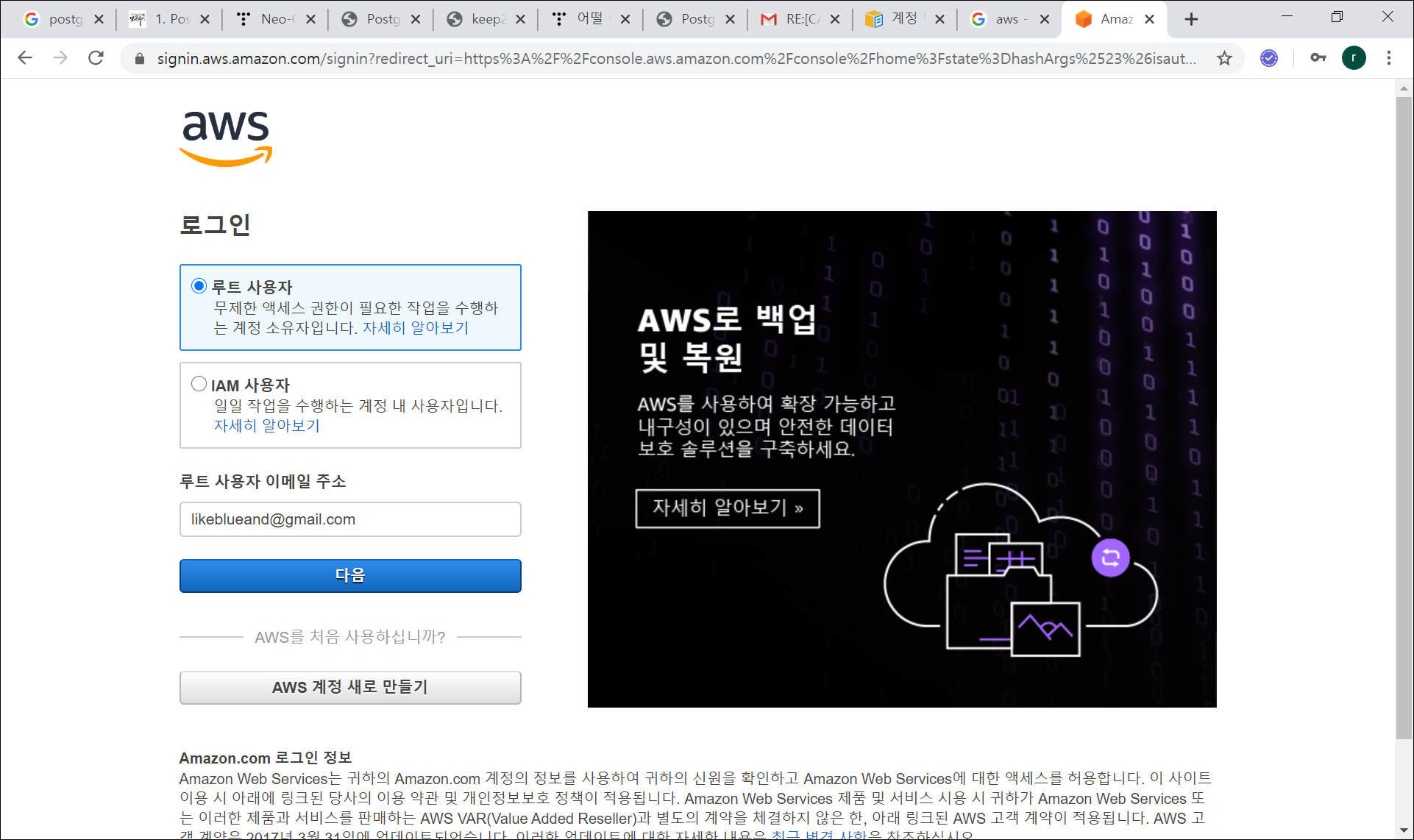Click the blue 다음 button
This screenshot has height=840, width=1414.
[x=350, y=575]
